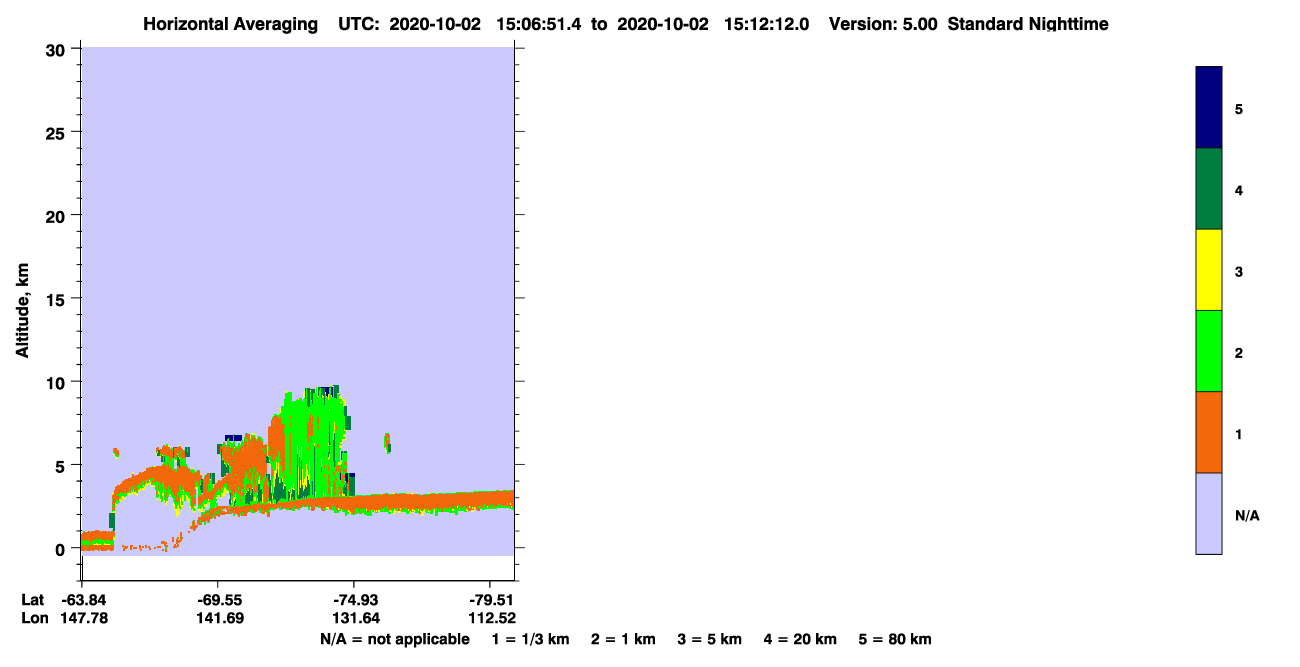
Task: Click the start time '15:06:51.4' in title
Action: pyautogui.click(x=540, y=24)
